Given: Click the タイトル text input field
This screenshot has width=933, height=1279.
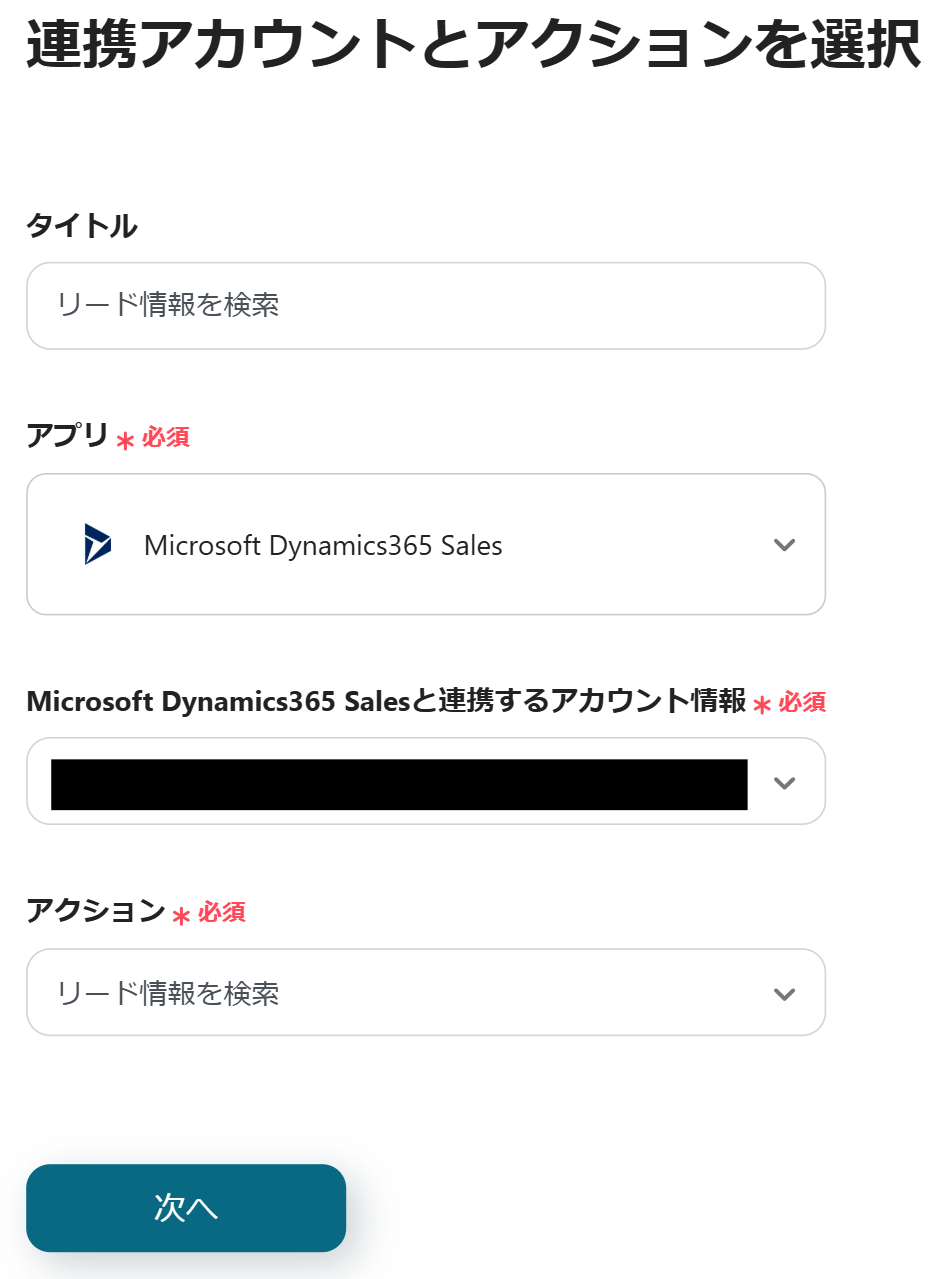Looking at the screenshot, I should pos(425,306).
